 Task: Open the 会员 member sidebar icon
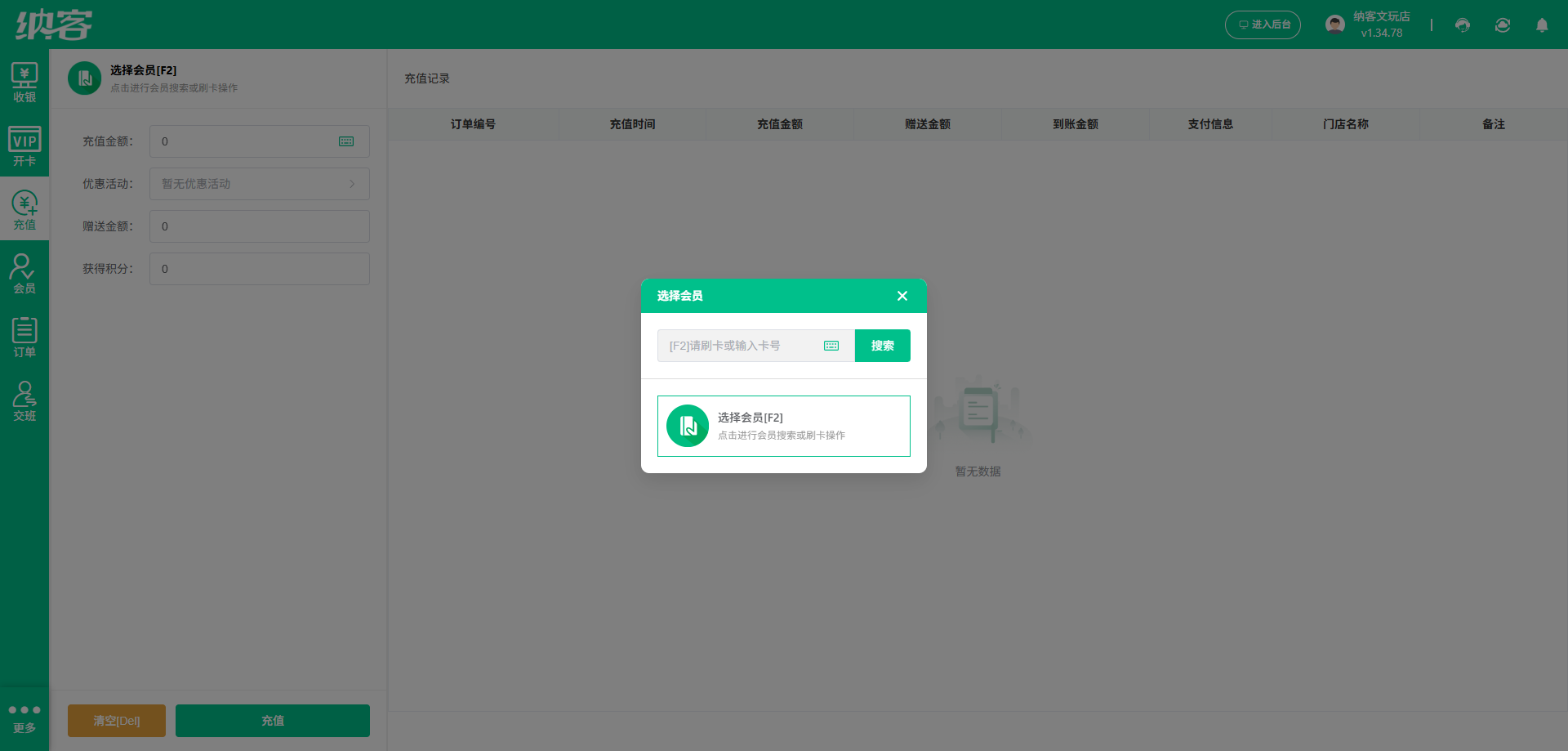point(24,274)
